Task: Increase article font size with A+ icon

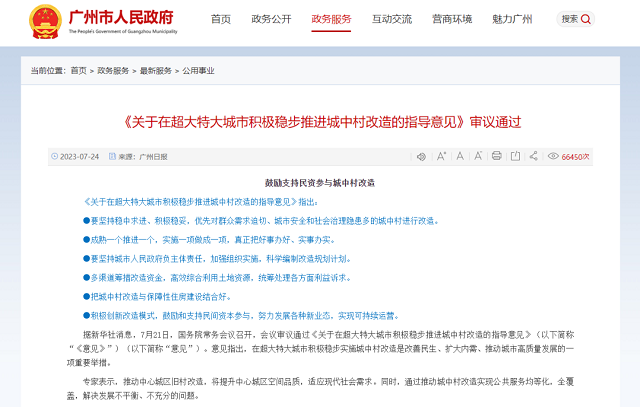Action: (x=440, y=156)
